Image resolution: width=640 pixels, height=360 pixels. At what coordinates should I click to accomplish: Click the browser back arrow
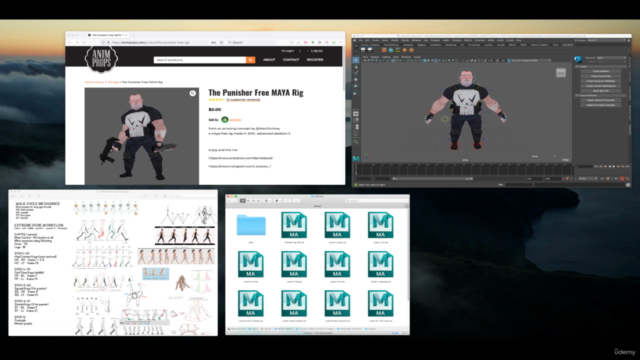click(70, 42)
